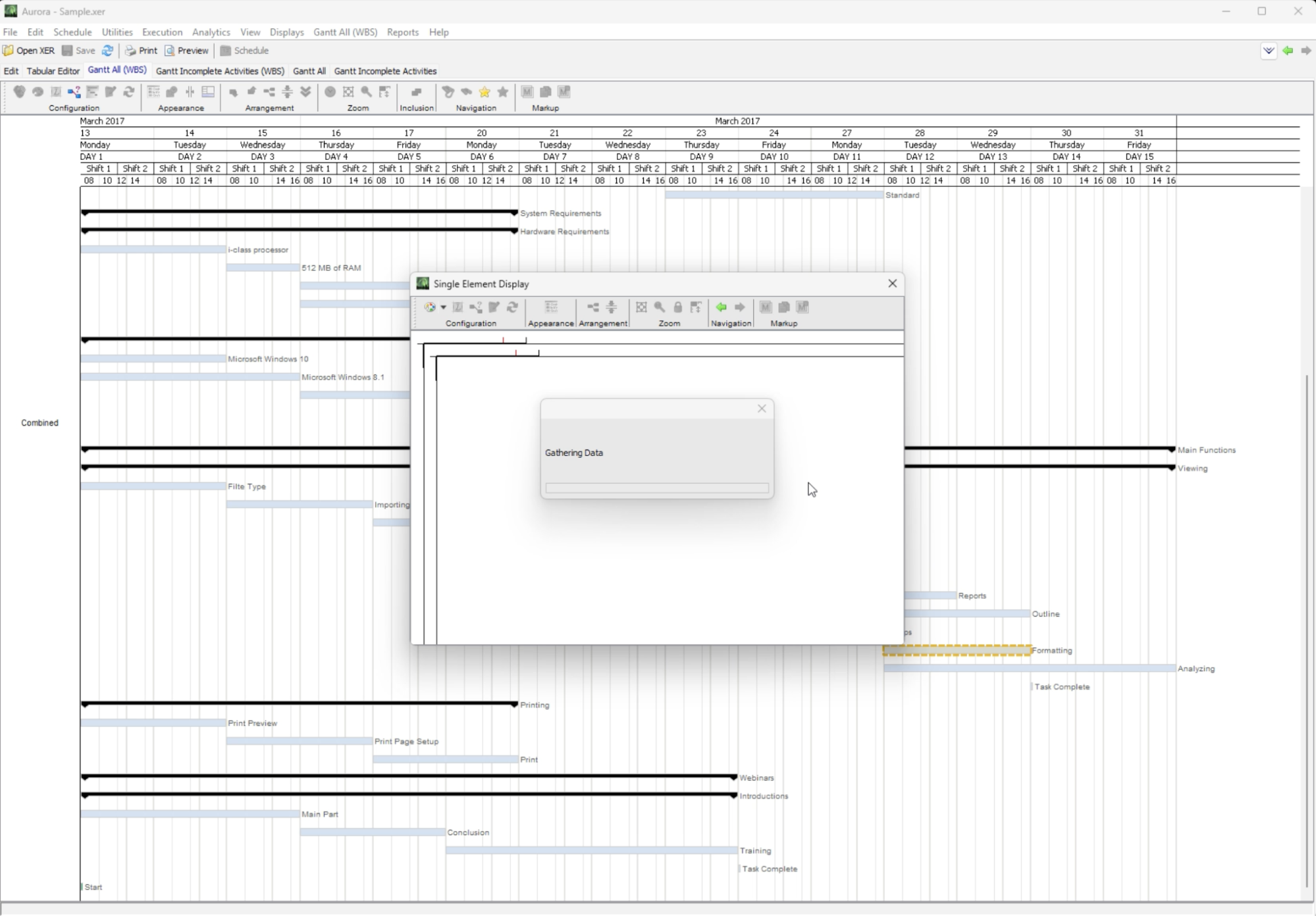The image size is (1316, 916).
Task: Click the double-chevron Arrangement expand icon
Action: pyautogui.click(x=305, y=92)
